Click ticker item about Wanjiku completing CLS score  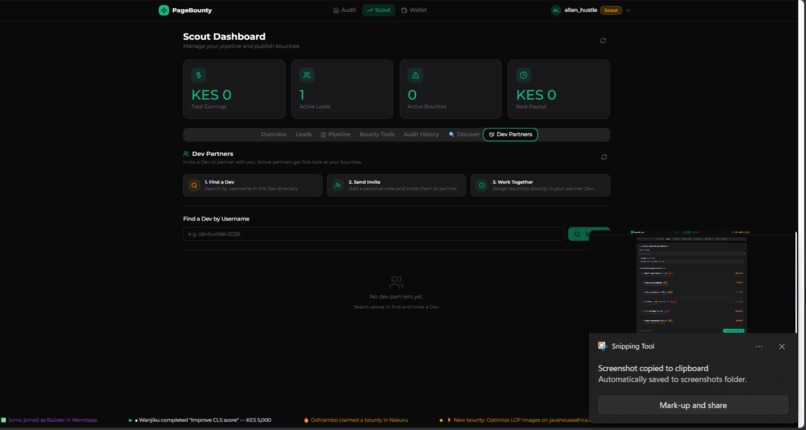[199, 420]
